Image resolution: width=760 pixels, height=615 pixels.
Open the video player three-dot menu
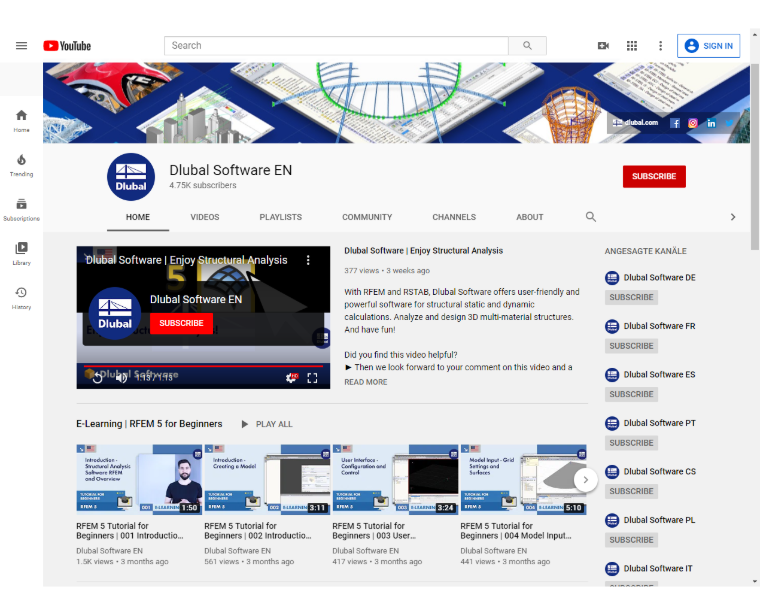coord(308,260)
